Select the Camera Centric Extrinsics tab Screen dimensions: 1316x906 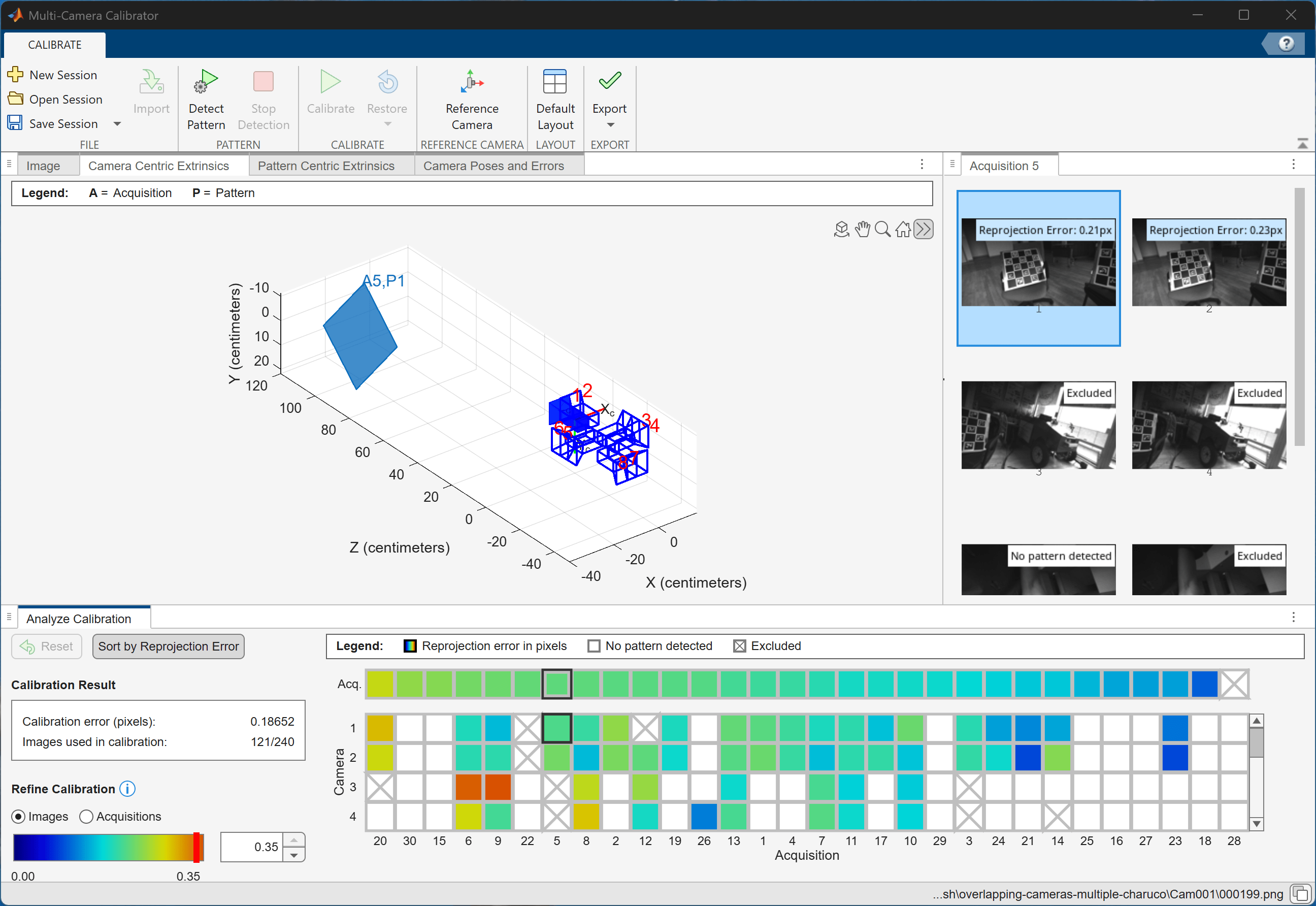[158, 166]
